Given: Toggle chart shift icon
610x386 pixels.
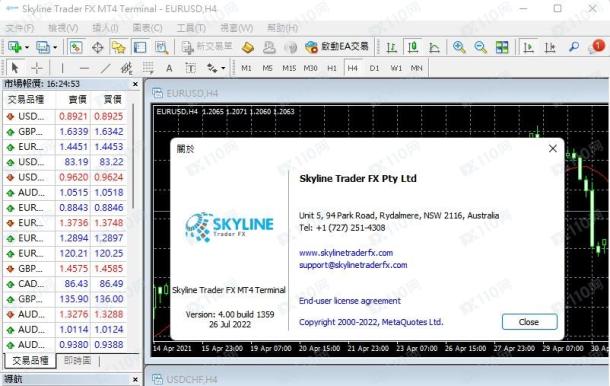Looking at the screenshot, I should click(549, 47).
